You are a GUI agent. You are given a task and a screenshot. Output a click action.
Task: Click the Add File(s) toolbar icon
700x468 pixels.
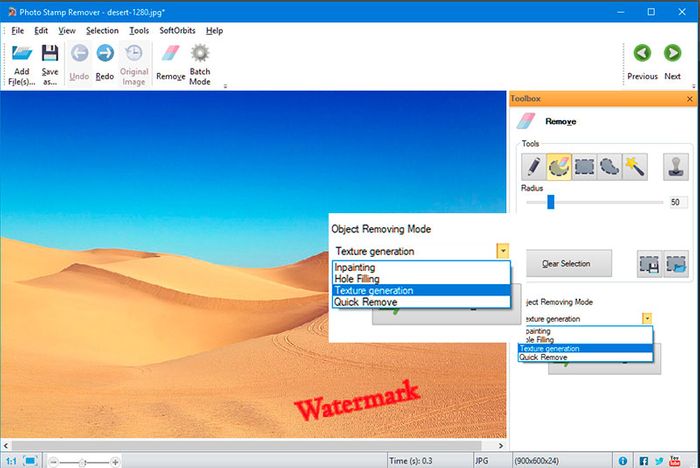point(20,62)
